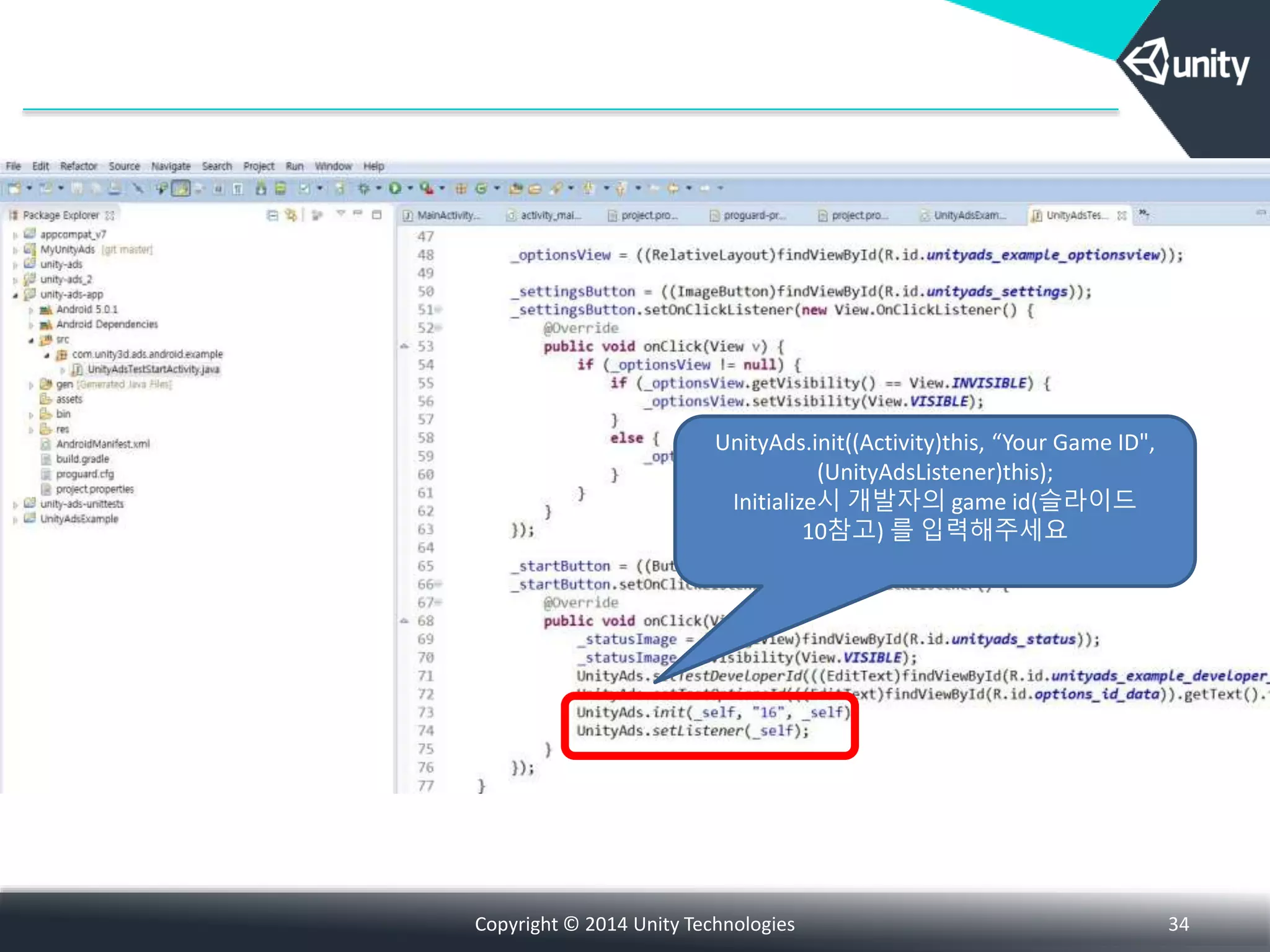The image size is (1270, 952).
Task: Click override marker at line 68
Action: coord(404,621)
